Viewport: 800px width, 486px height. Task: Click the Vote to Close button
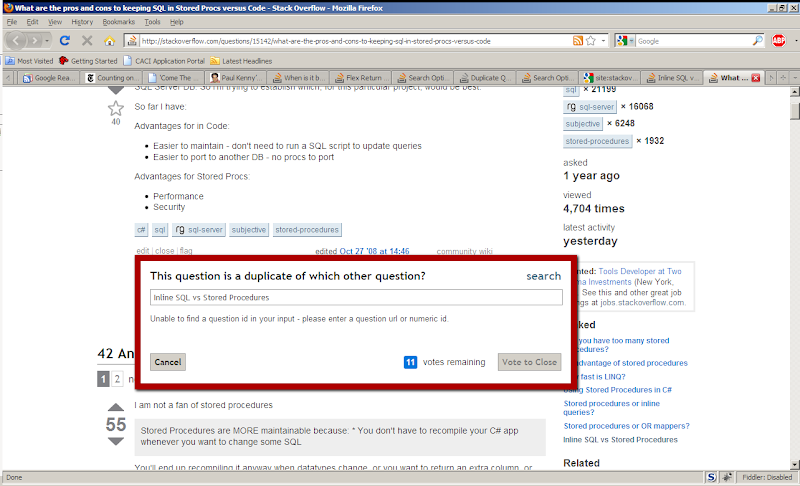(530, 362)
